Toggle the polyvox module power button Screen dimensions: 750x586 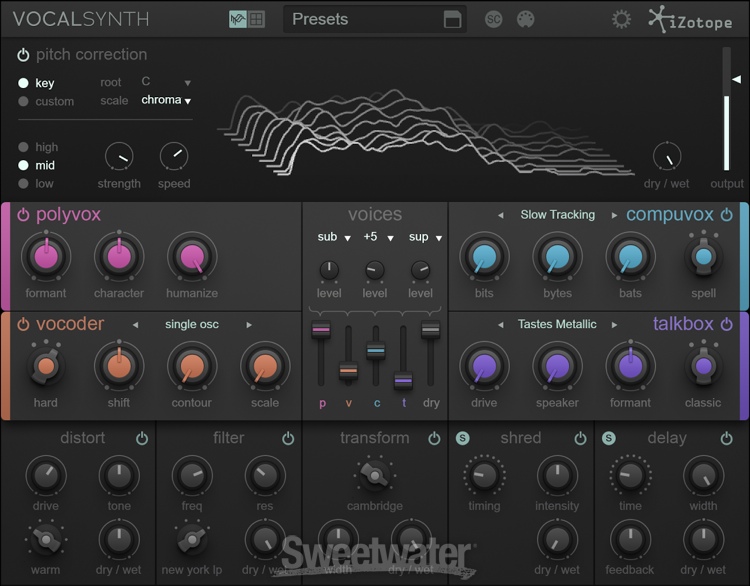23,215
